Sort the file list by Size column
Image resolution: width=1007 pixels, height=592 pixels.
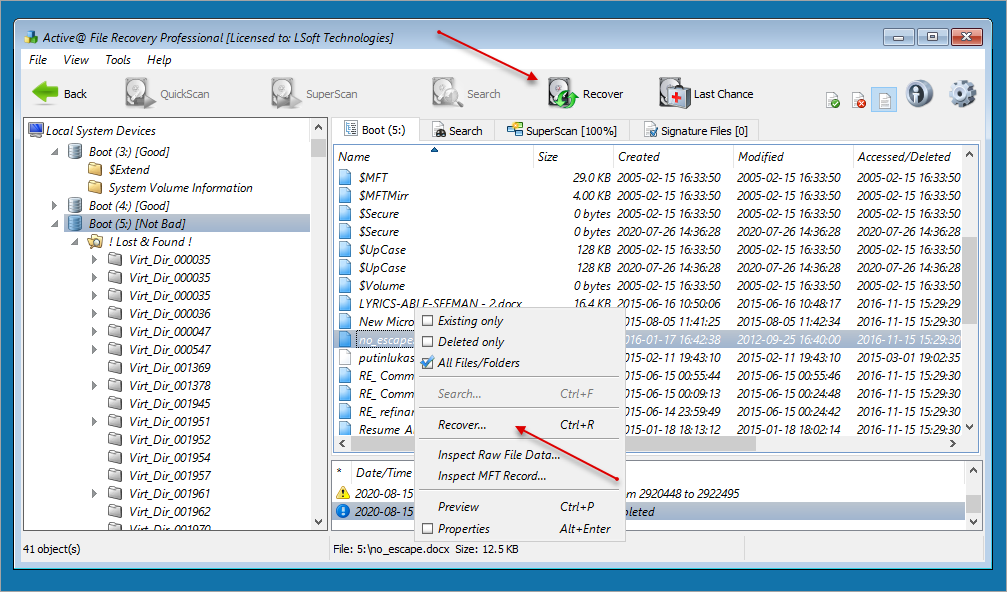point(573,157)
